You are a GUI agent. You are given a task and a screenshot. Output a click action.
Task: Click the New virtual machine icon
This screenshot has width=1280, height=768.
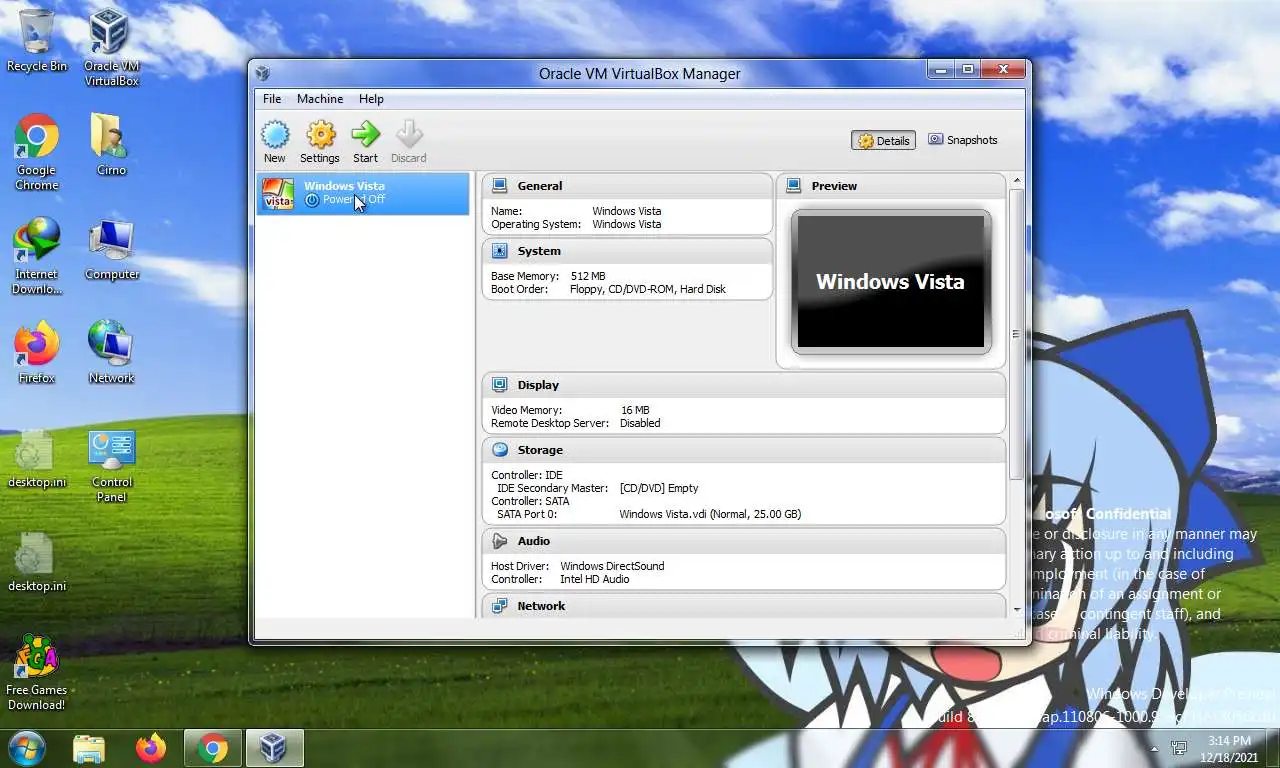click(275, 142)
